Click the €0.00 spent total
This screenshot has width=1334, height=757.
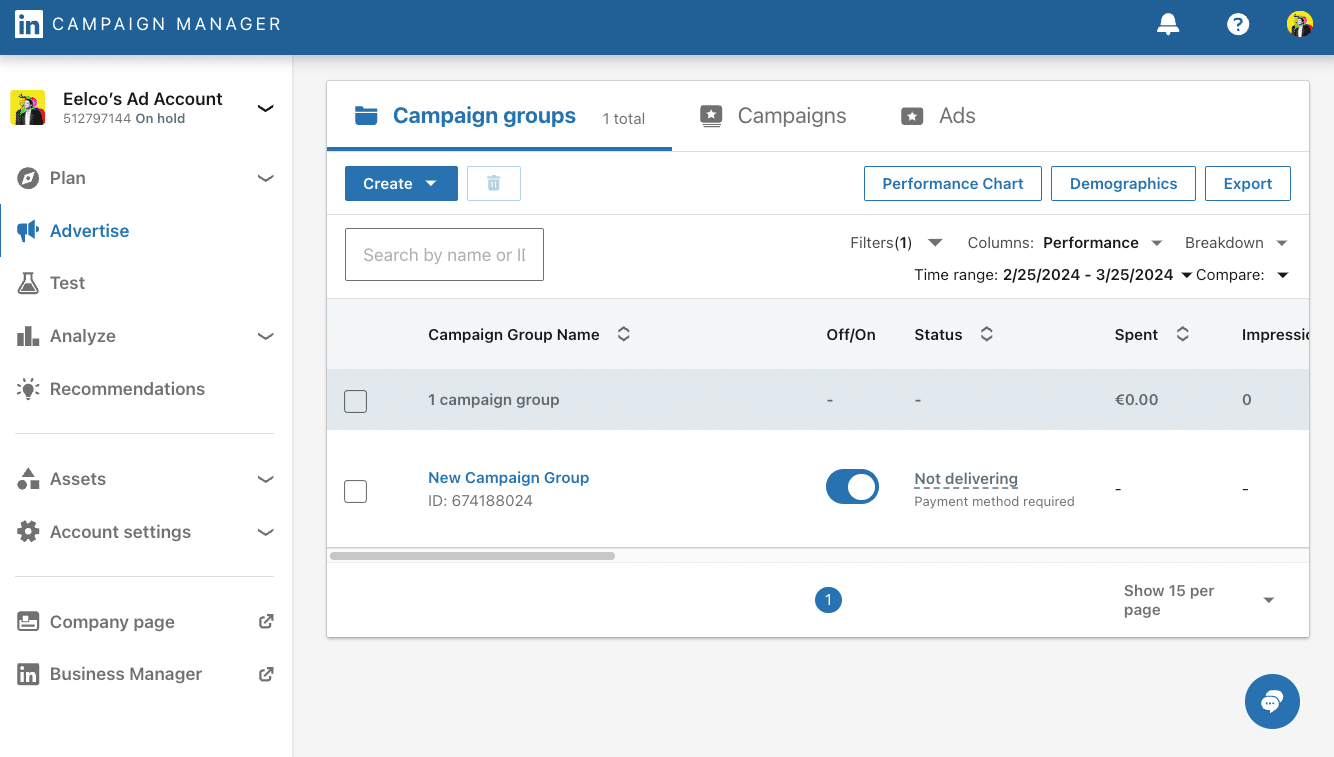(x=1136, y=400)
